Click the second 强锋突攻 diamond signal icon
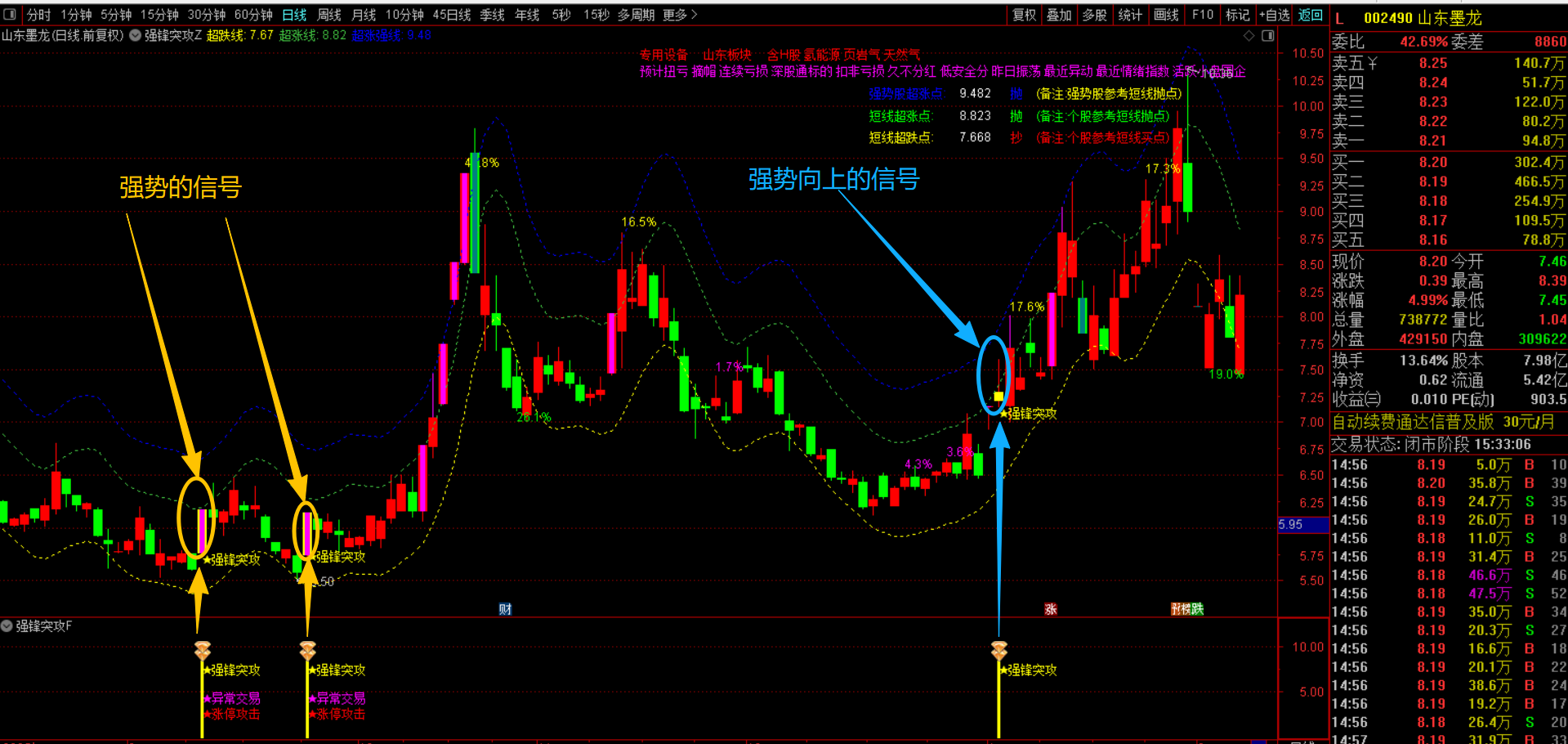 (307, 651)
